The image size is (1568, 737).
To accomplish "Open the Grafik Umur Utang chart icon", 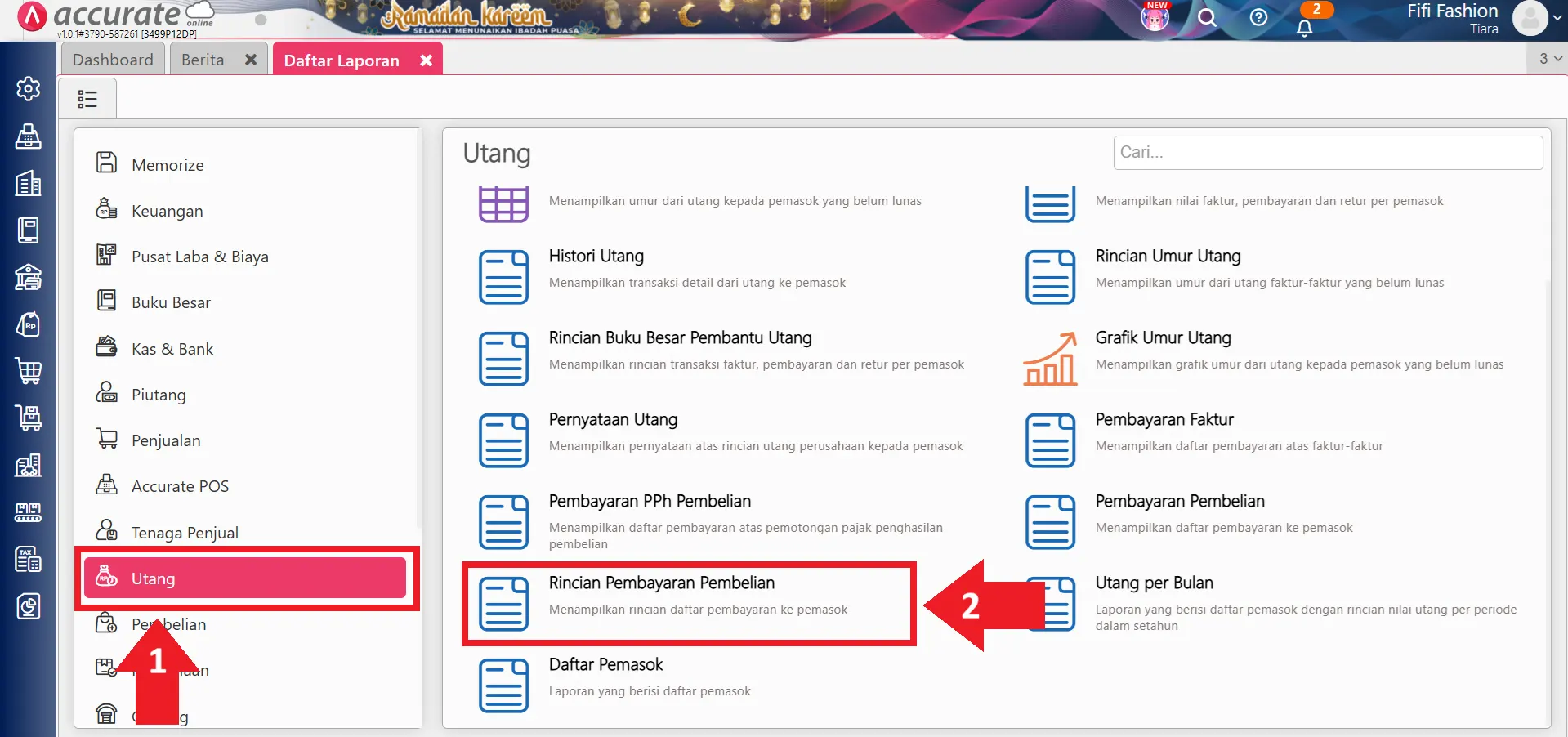I will tap(1050, 359).
